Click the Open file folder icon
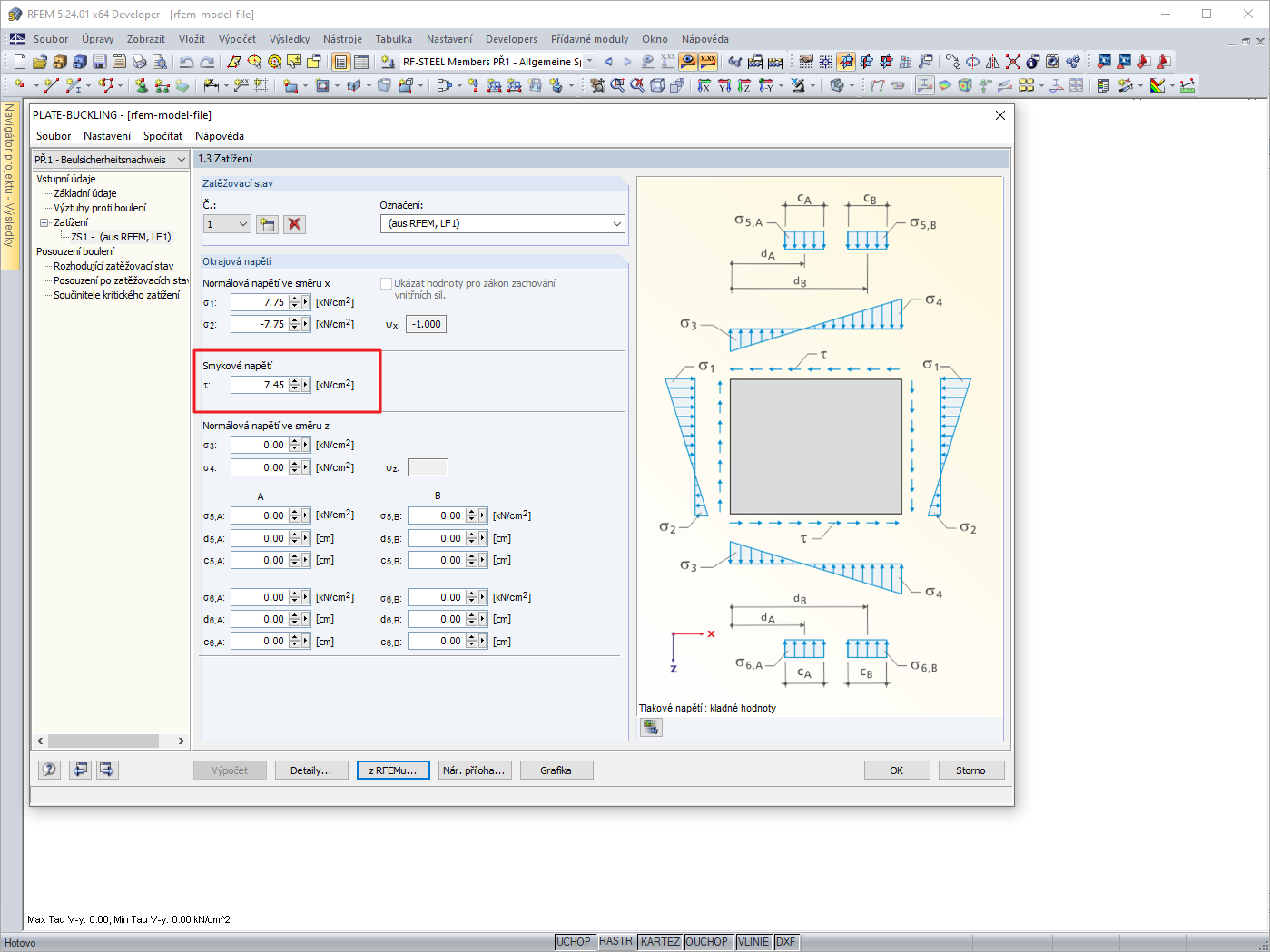 pyautogui.click(x=40, y=62)
